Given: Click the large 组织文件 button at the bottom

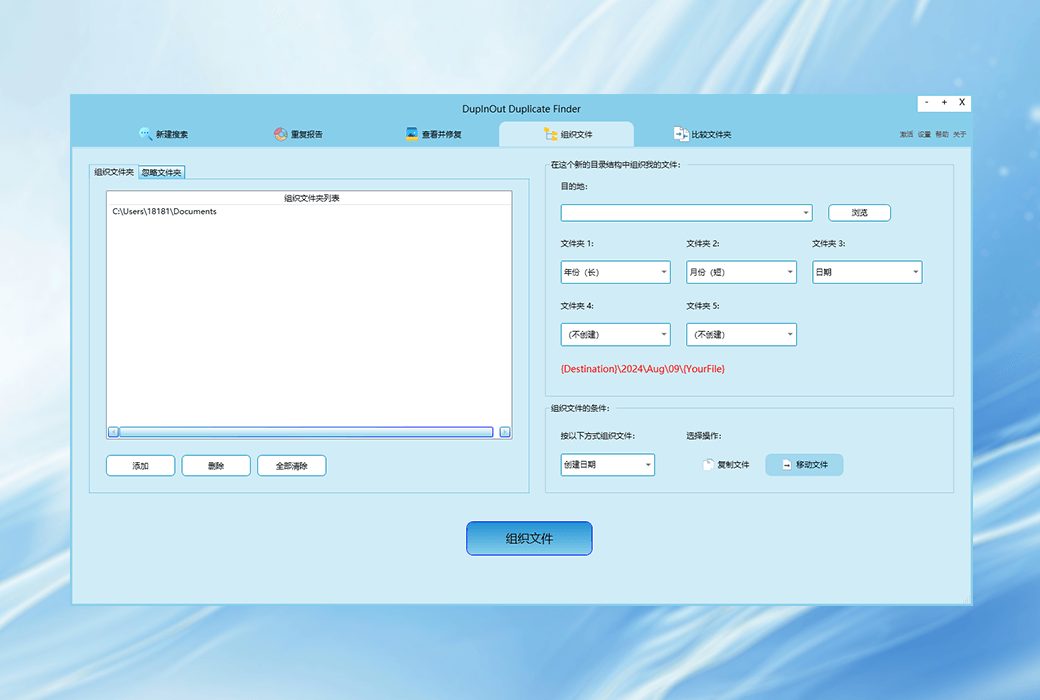Looking at the screenshot, I should pos(529,538).
